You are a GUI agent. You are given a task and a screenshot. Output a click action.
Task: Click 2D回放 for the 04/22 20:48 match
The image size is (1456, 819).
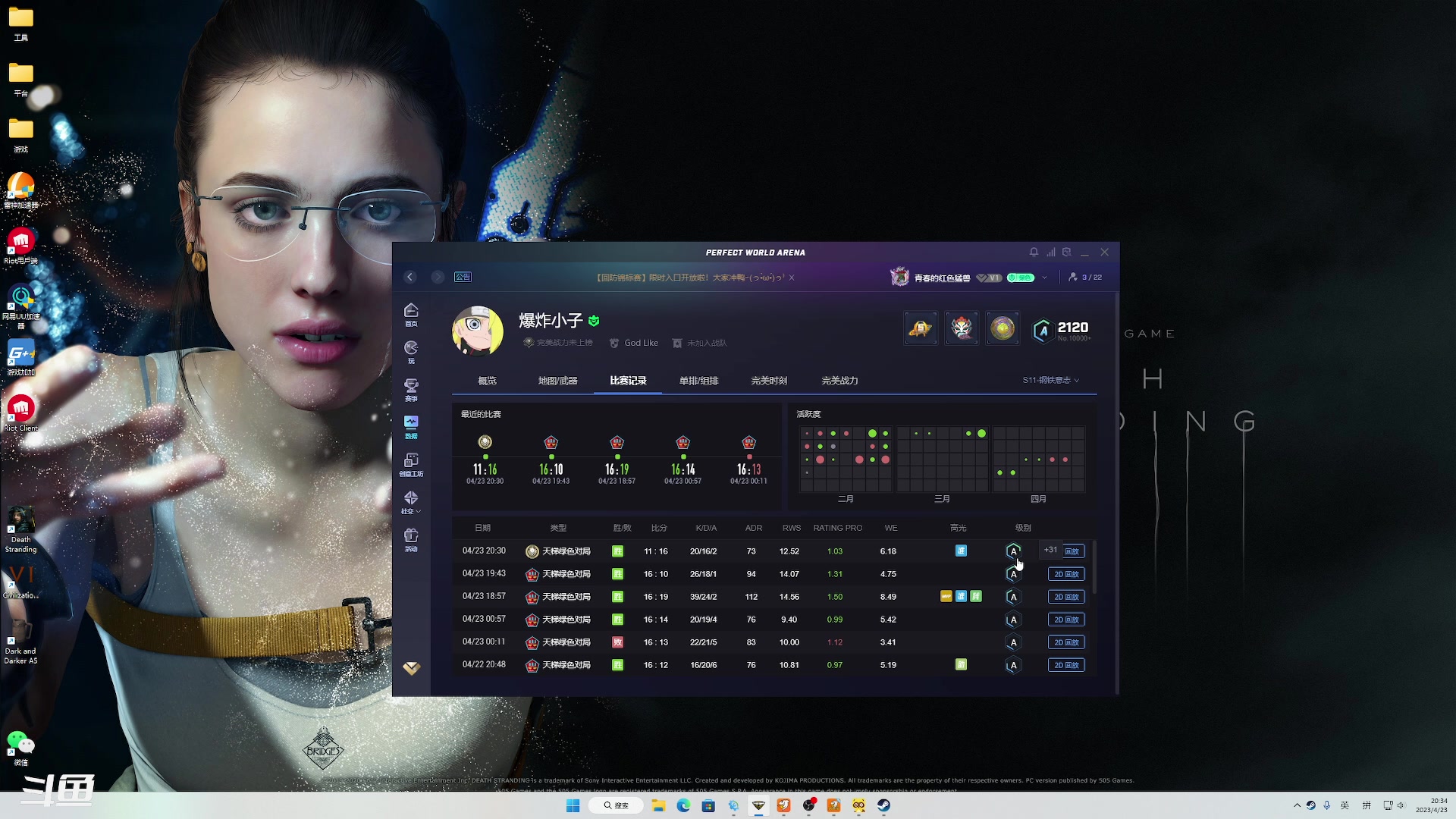pos(1065,665)
